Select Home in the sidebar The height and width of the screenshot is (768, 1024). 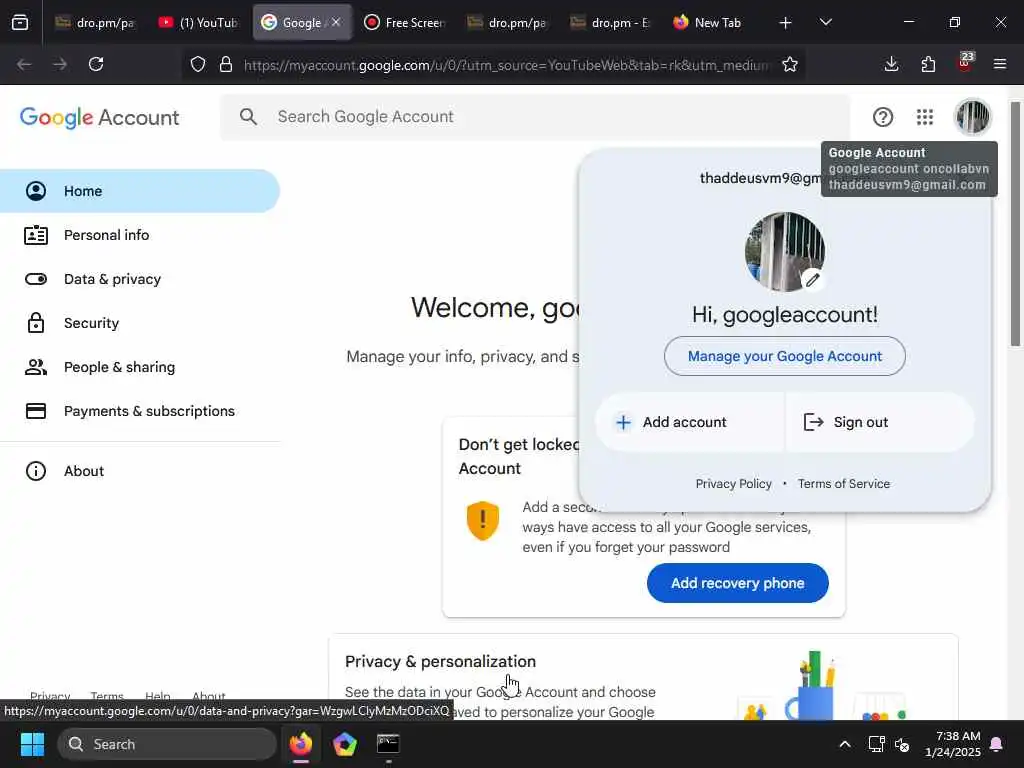[140, 191]
